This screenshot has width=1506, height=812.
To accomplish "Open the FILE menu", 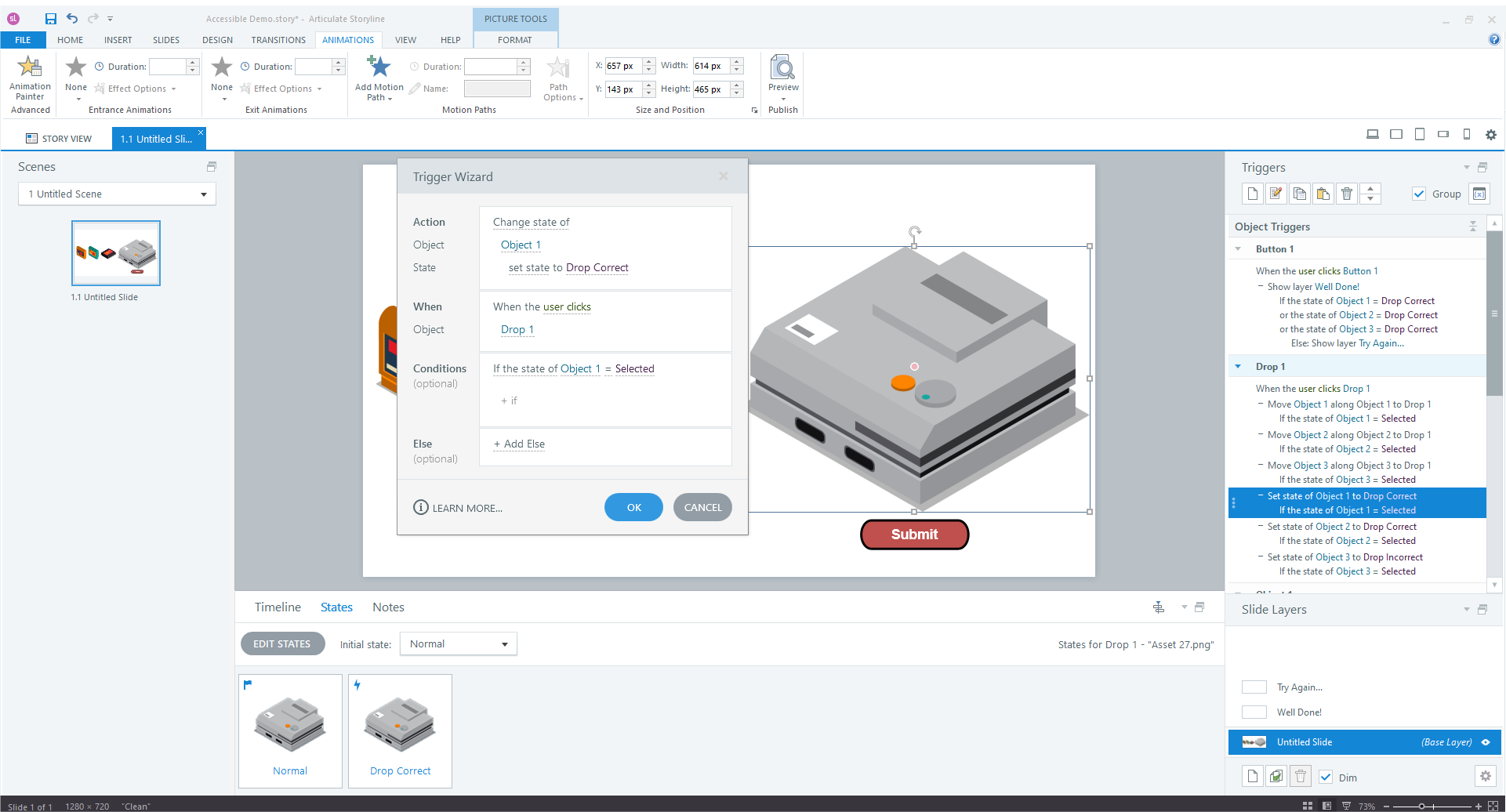I will click(23, 40).
